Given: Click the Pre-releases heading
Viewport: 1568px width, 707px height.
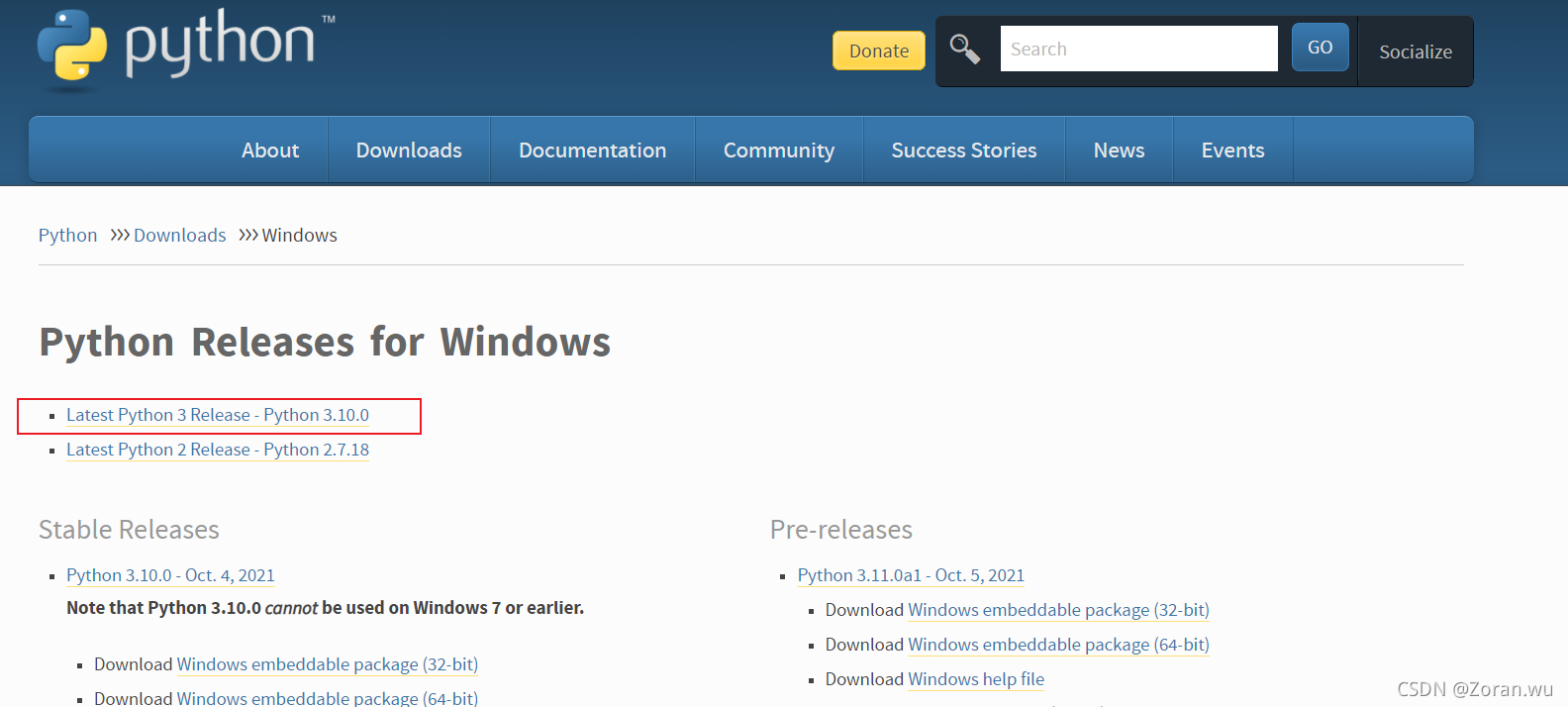Looking at the screenshot, I should (841, 530).
